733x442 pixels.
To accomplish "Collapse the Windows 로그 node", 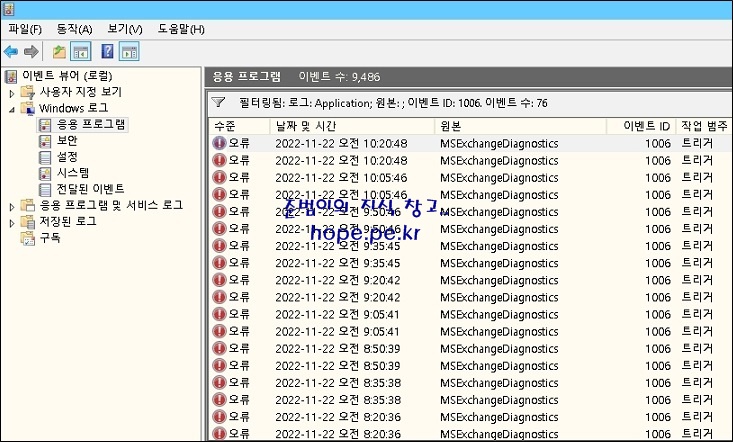I will (x=12, y=109).
